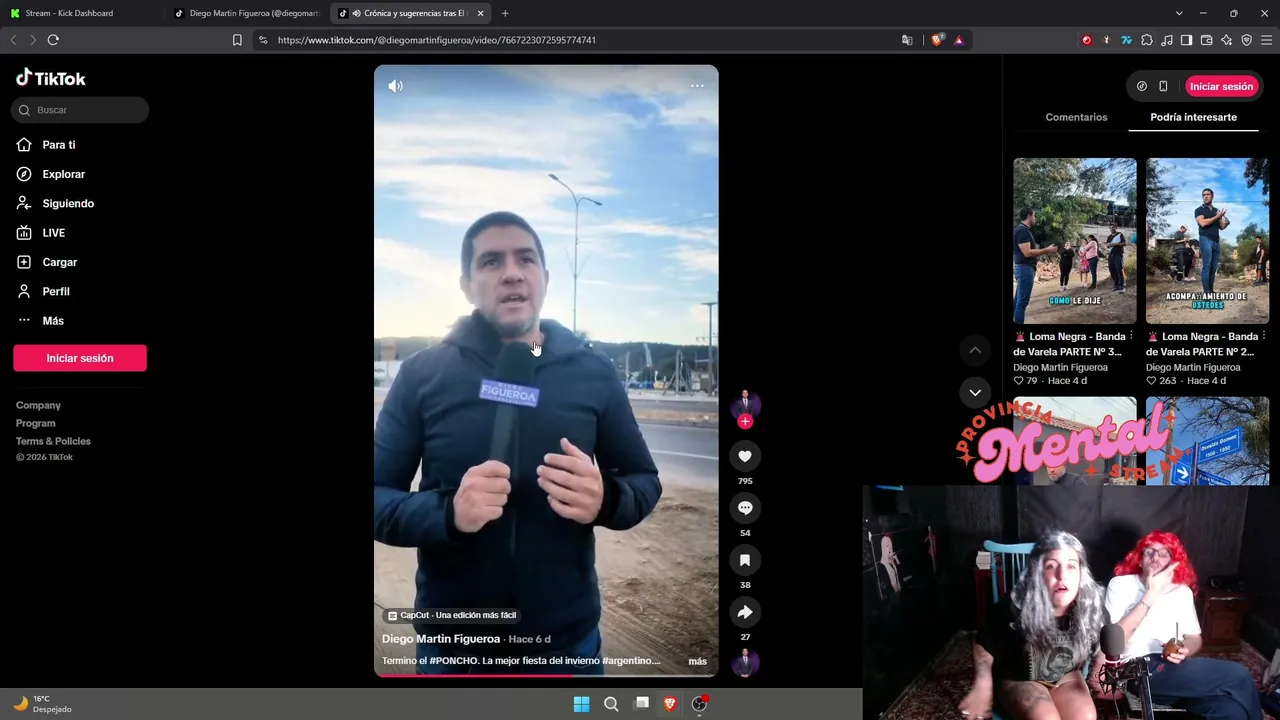Go to the next video with down chevron
The image size is (1280, 720).
click(975, 392)
